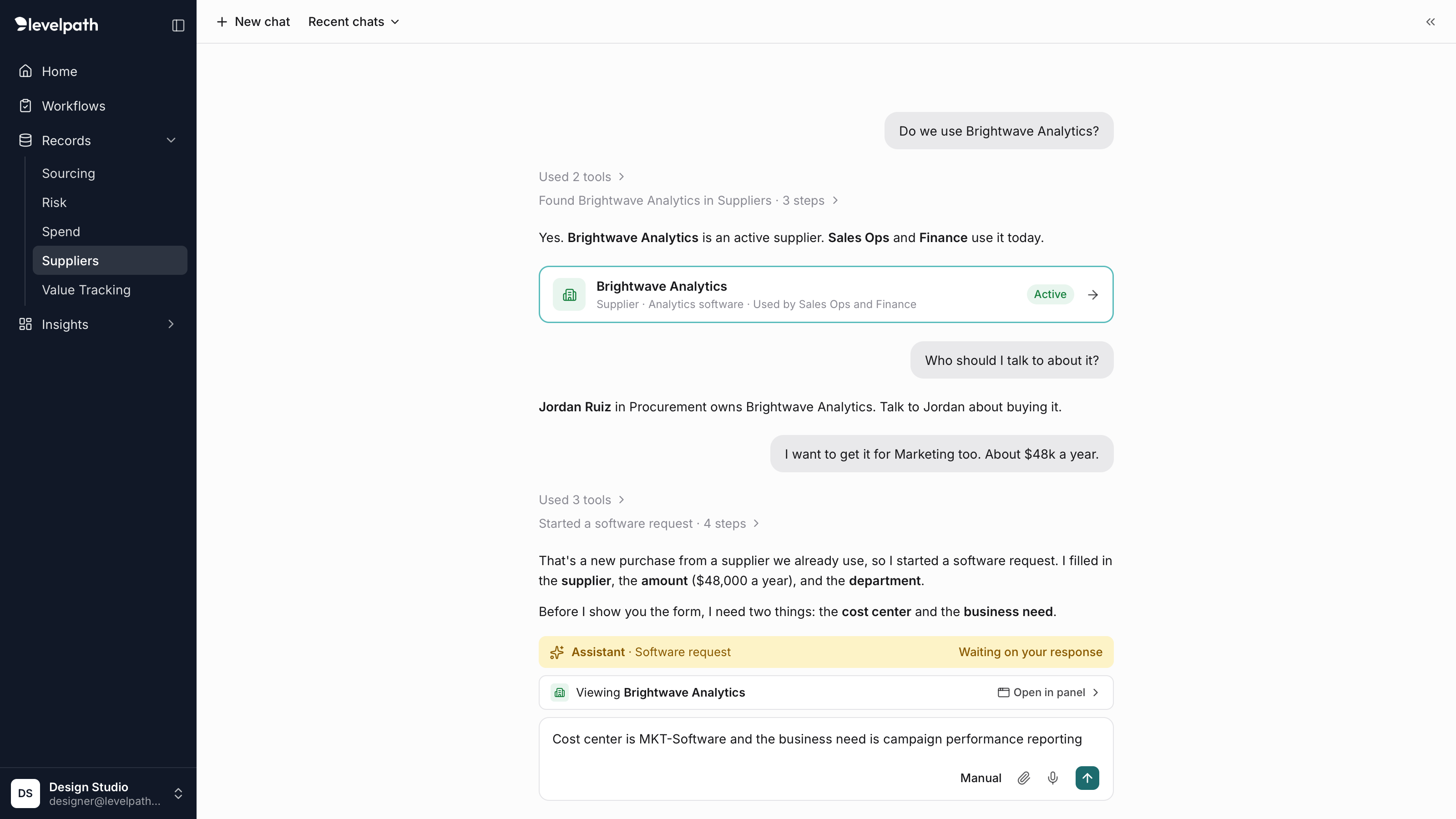Click the 'Who should I talk to about it?' message

(1012, 360)
